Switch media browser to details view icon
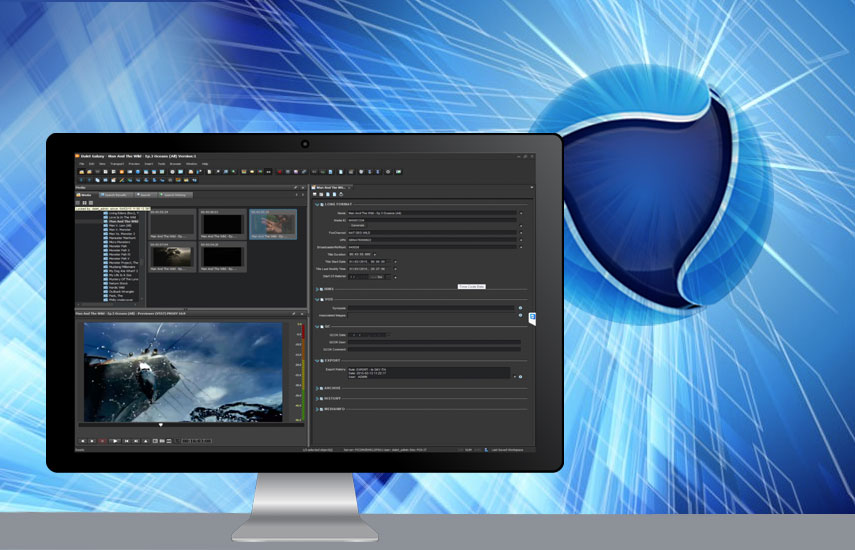Viewport: 855px width, 550px height. click(x=91, y=203)
